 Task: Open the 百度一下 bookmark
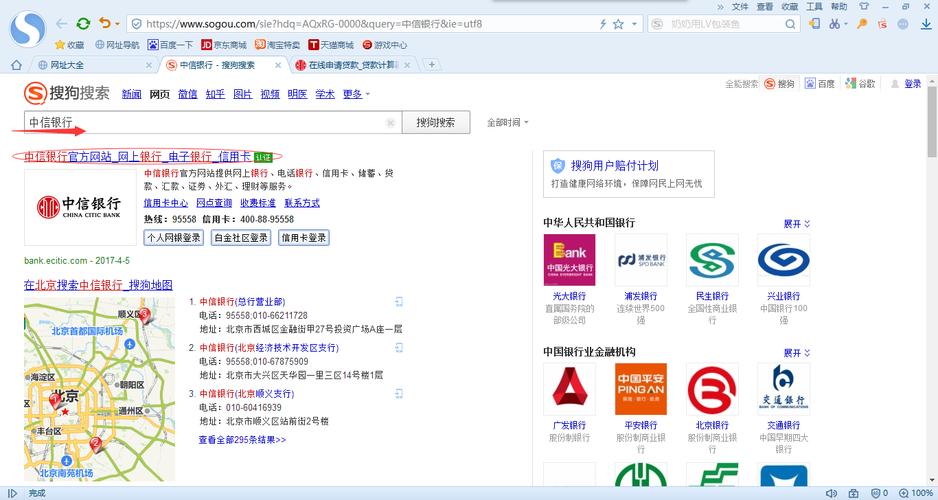[170, 45]
